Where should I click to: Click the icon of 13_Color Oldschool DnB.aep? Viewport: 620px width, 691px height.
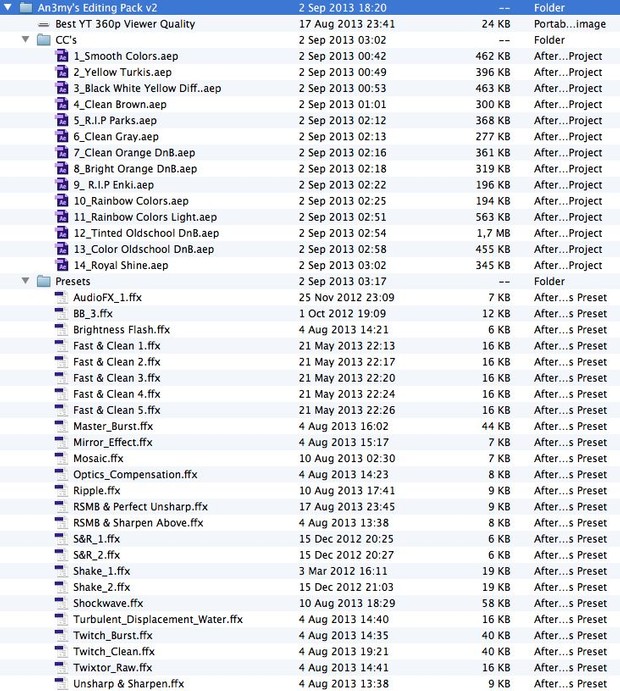point(62,249)
